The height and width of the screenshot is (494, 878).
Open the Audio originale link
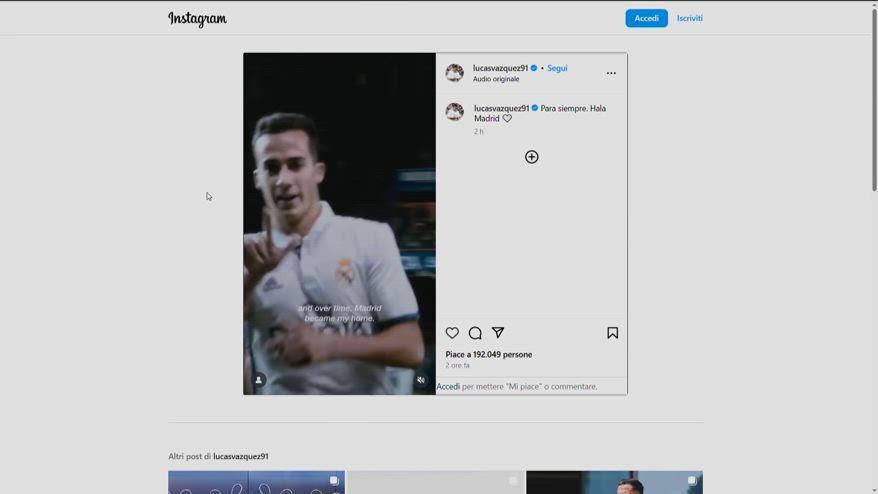(x=496, y=79)
